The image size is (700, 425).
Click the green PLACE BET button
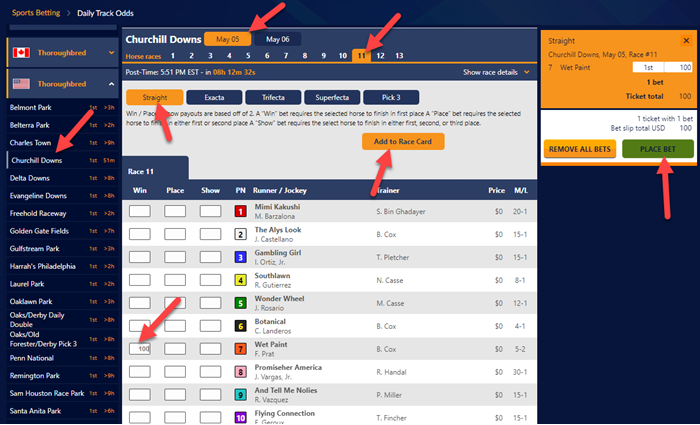[658, 149]
